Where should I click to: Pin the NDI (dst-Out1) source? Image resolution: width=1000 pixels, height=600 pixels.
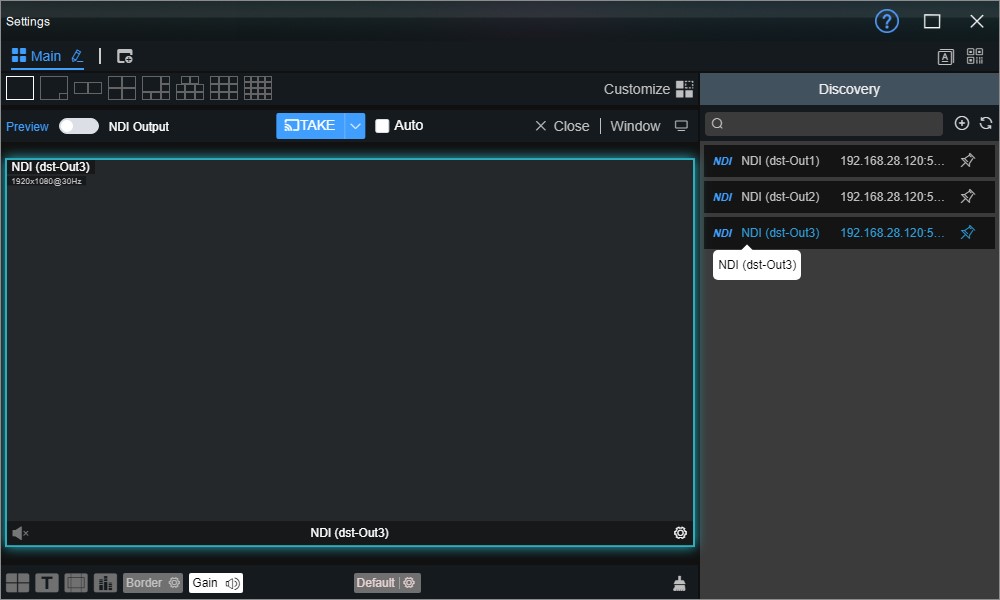[967, 161]
